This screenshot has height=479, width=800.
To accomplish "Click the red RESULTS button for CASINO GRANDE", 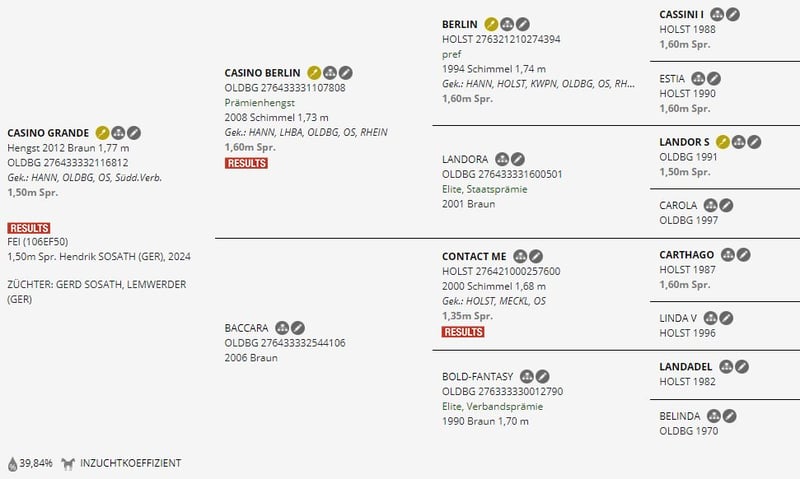I will coord(29,228).
